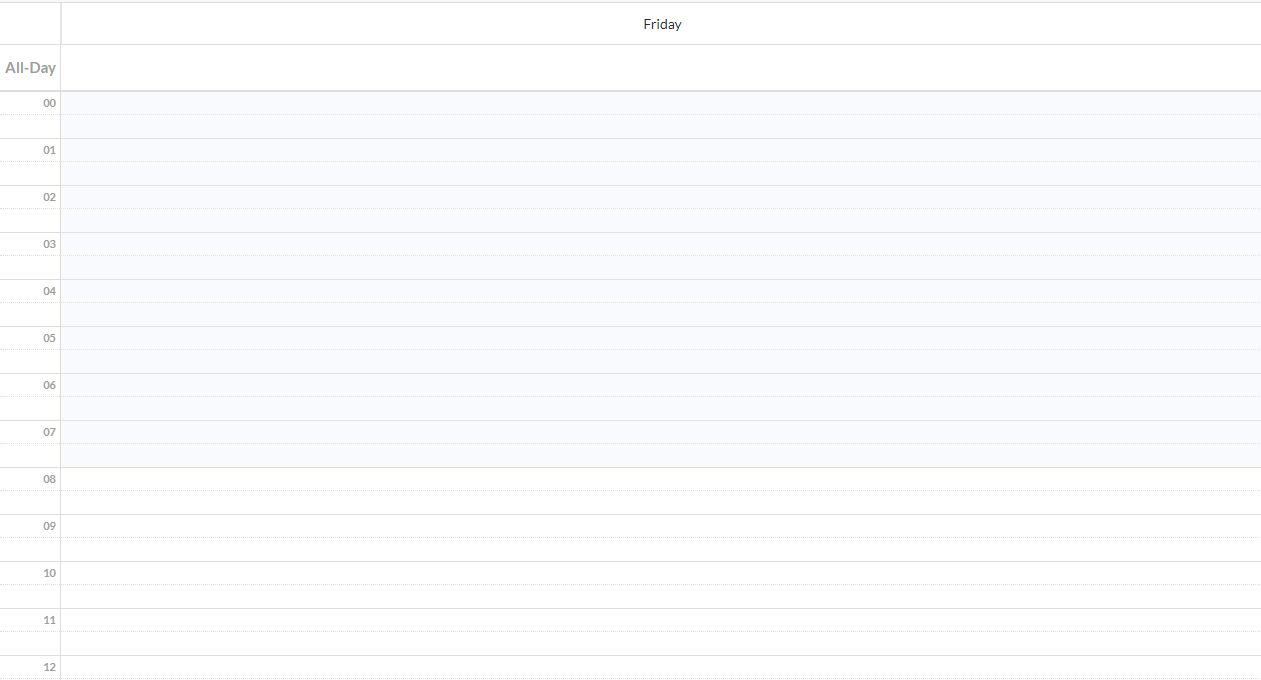Select the 10:00 time slot
Image resolution: width=1261 pixels, height=680 pixels.
[x=661, y=573]
